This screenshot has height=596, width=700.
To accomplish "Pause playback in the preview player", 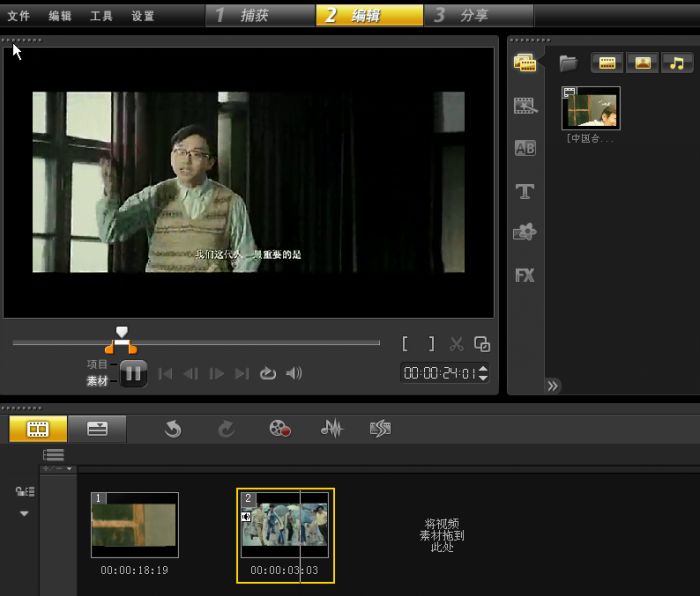I will coord(134,373).
